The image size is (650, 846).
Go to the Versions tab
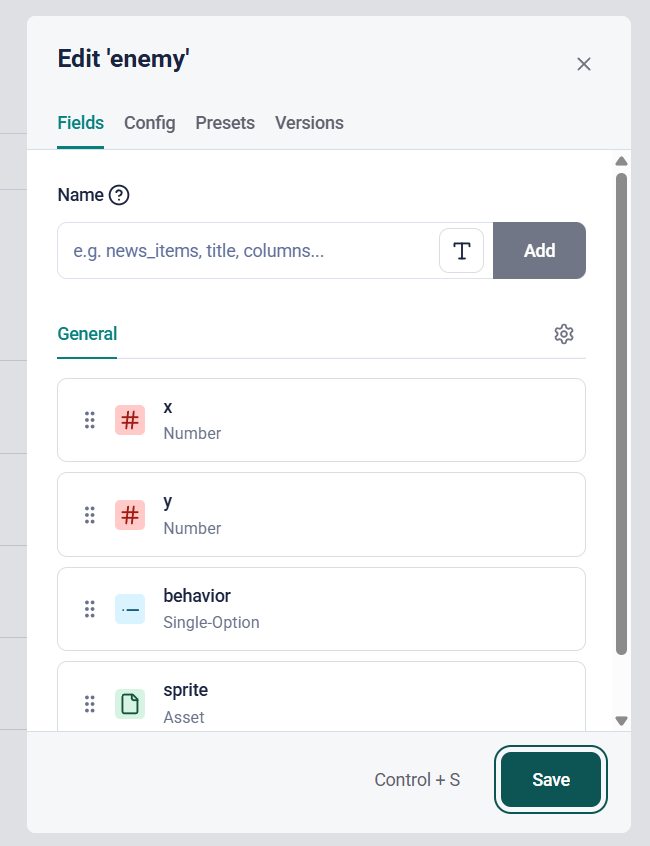[x=309, y=123]
